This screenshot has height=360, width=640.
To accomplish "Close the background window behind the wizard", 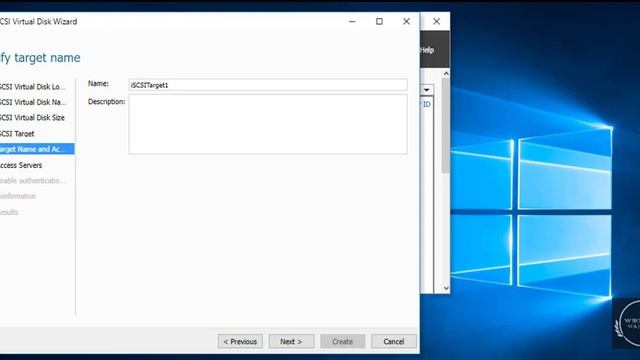I will (x=436, y=22).
